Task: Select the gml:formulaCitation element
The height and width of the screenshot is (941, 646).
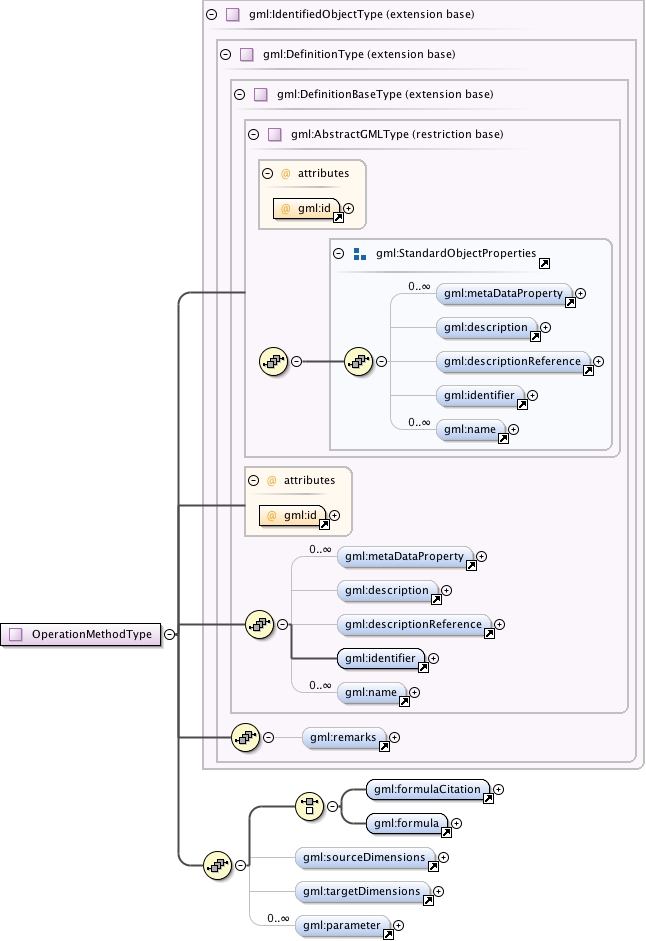Action: [428, 790]
